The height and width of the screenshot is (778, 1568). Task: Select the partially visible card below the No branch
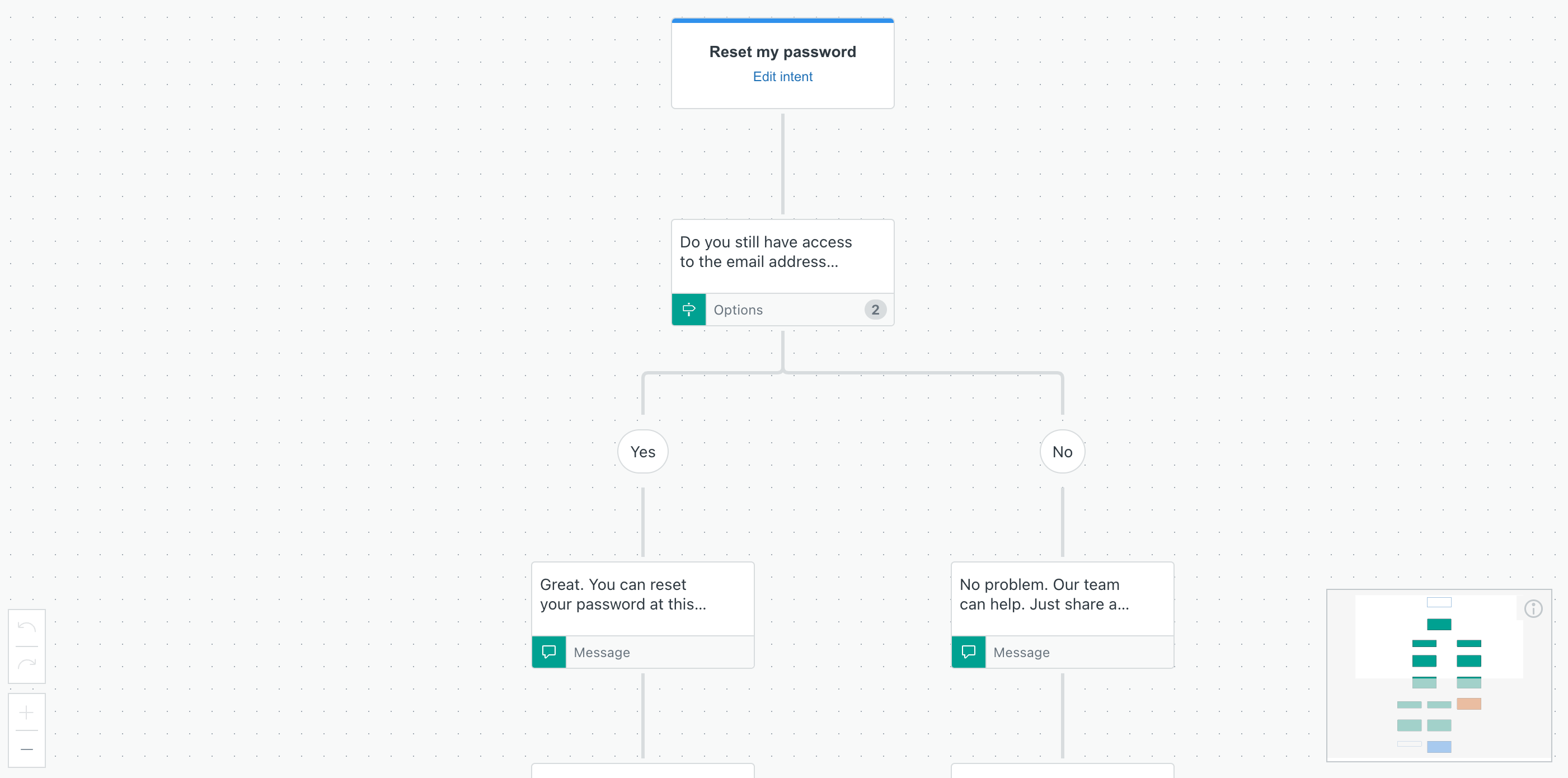coord(1062,773)
